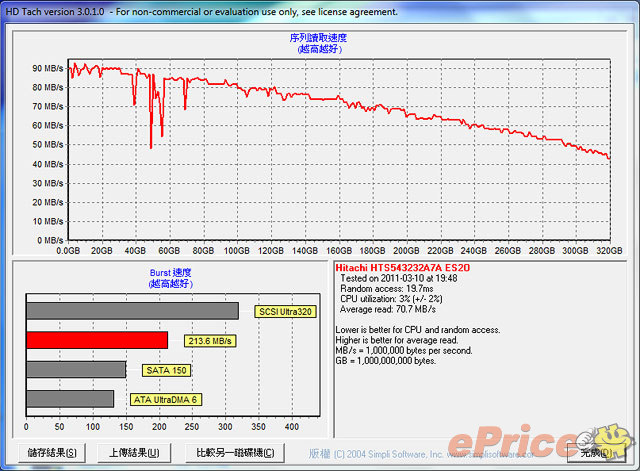640x471 pixels.
Task: Click the 序列讀取速度 chart title
Action: tap(318, 38)
